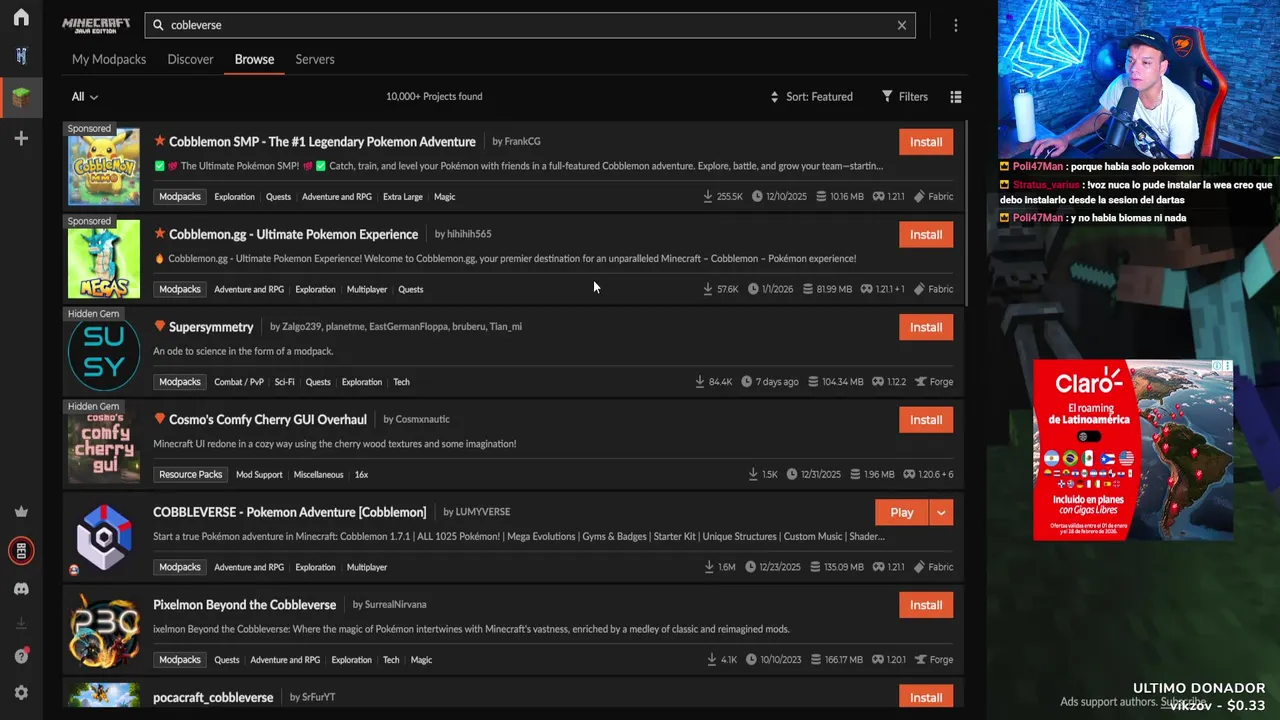Open Supersymmetry project title

211,327
